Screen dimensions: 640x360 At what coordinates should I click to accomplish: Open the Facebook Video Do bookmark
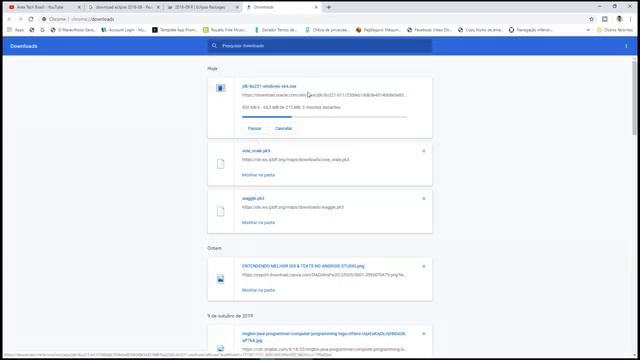[x=429, y=30]
